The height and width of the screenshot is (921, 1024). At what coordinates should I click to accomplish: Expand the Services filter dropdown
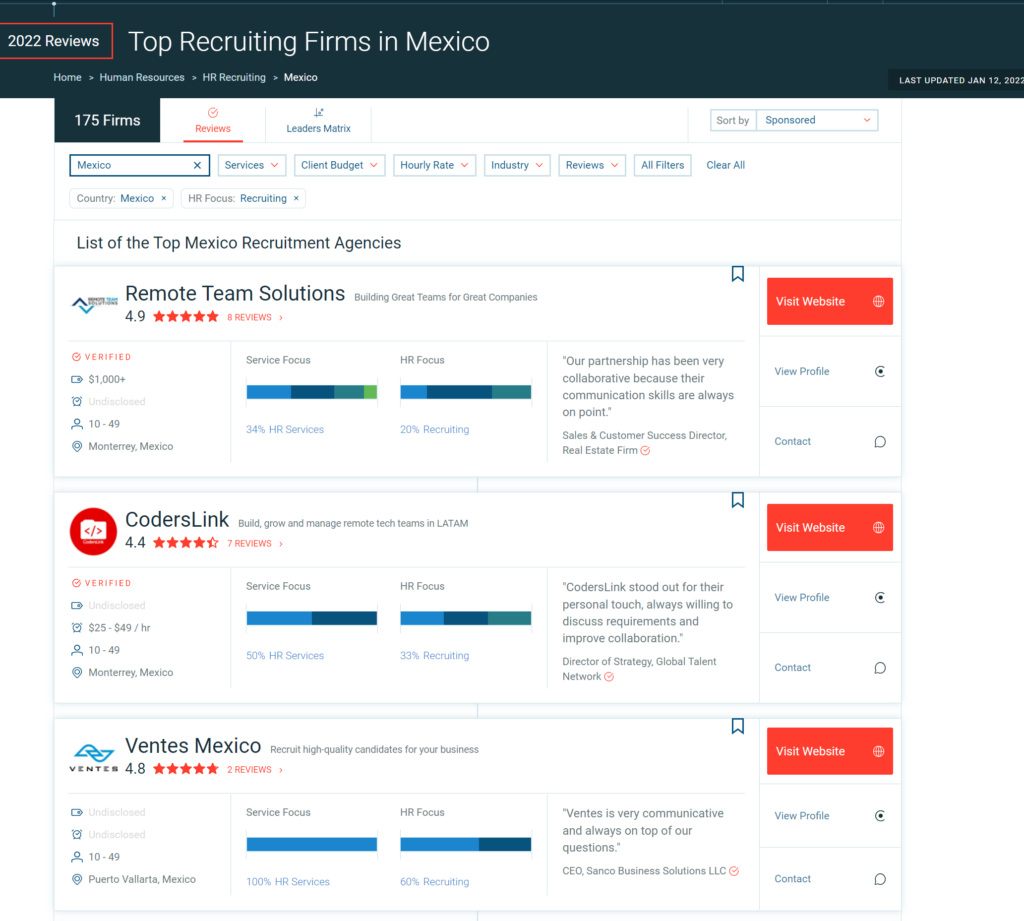251,165
